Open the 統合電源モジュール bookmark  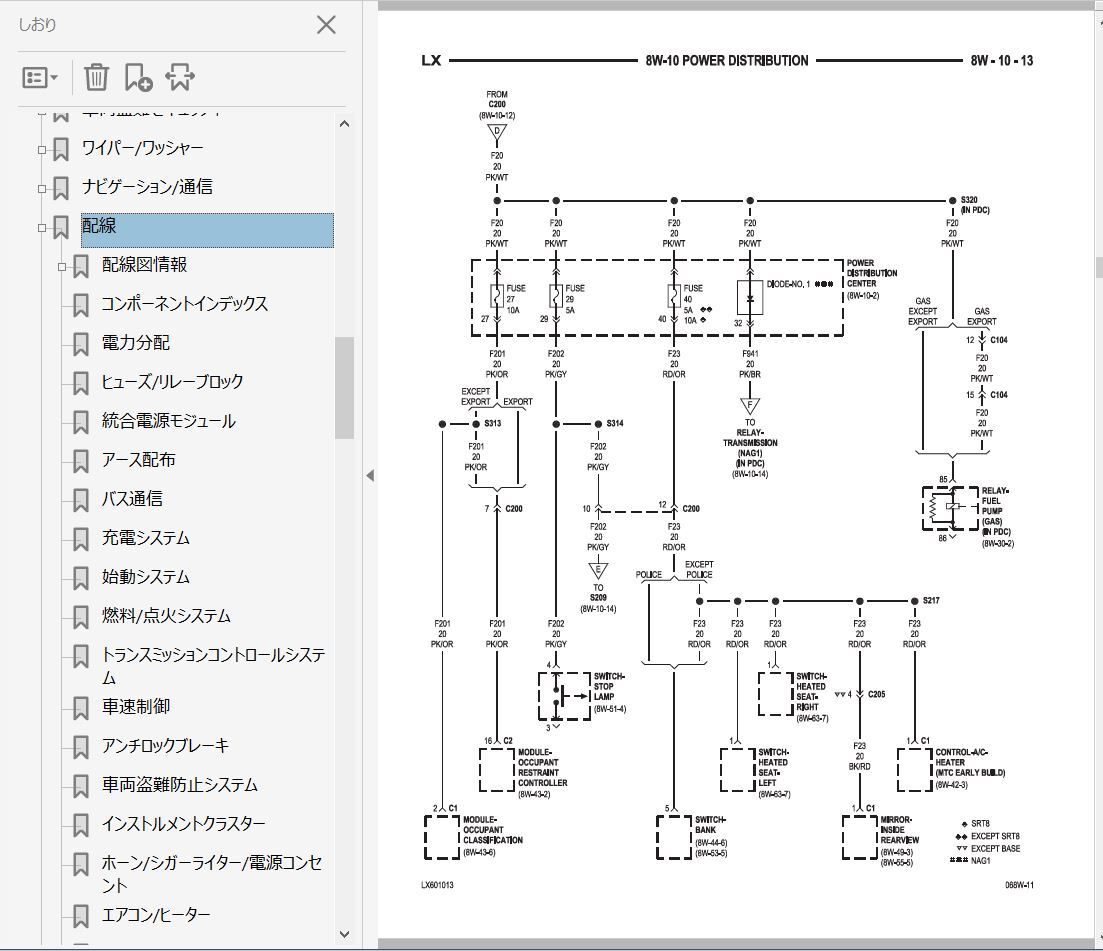pos(169,421)
